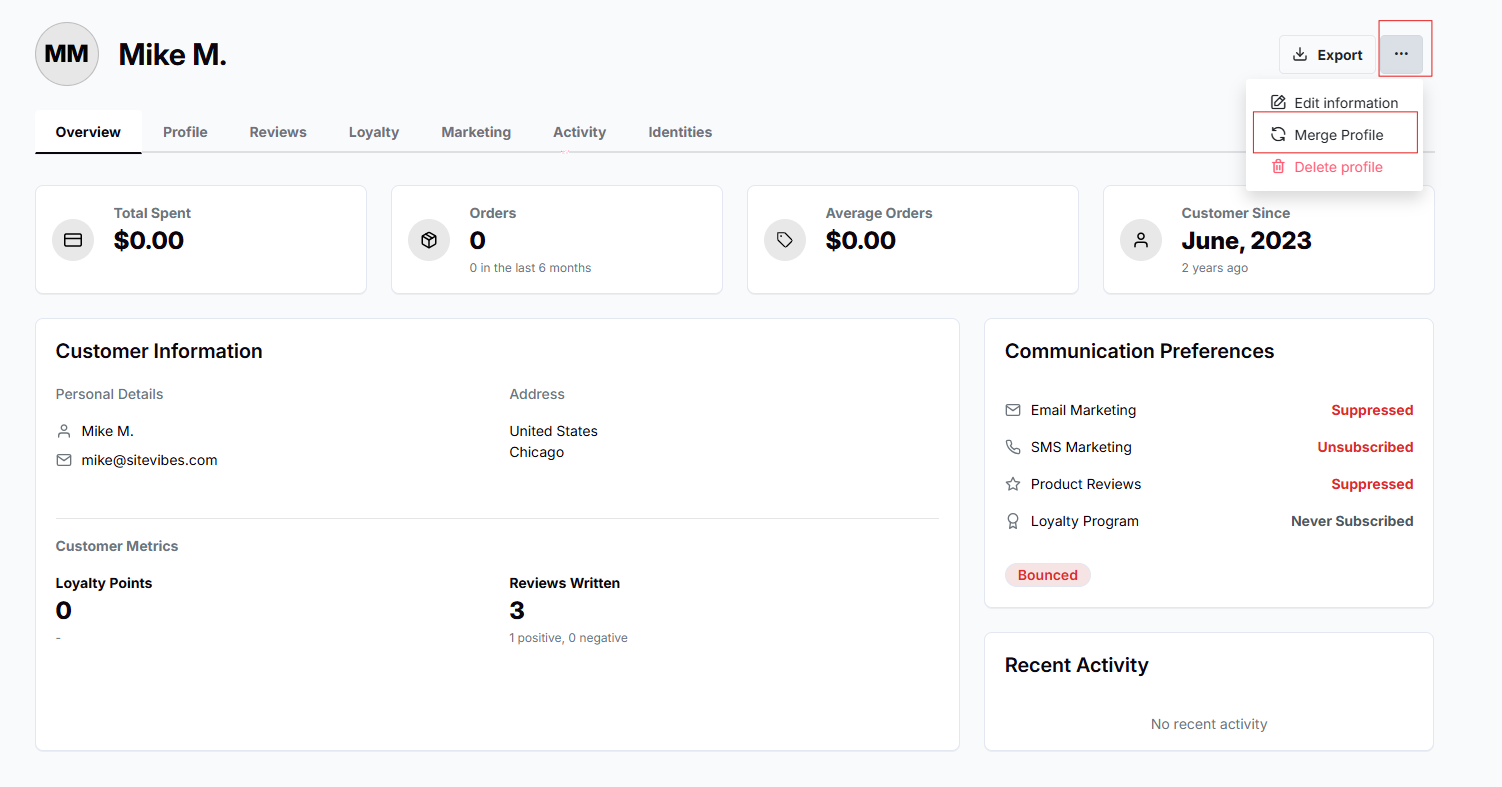Click the tag icon beside Average Orders

(x=785, y=240)
